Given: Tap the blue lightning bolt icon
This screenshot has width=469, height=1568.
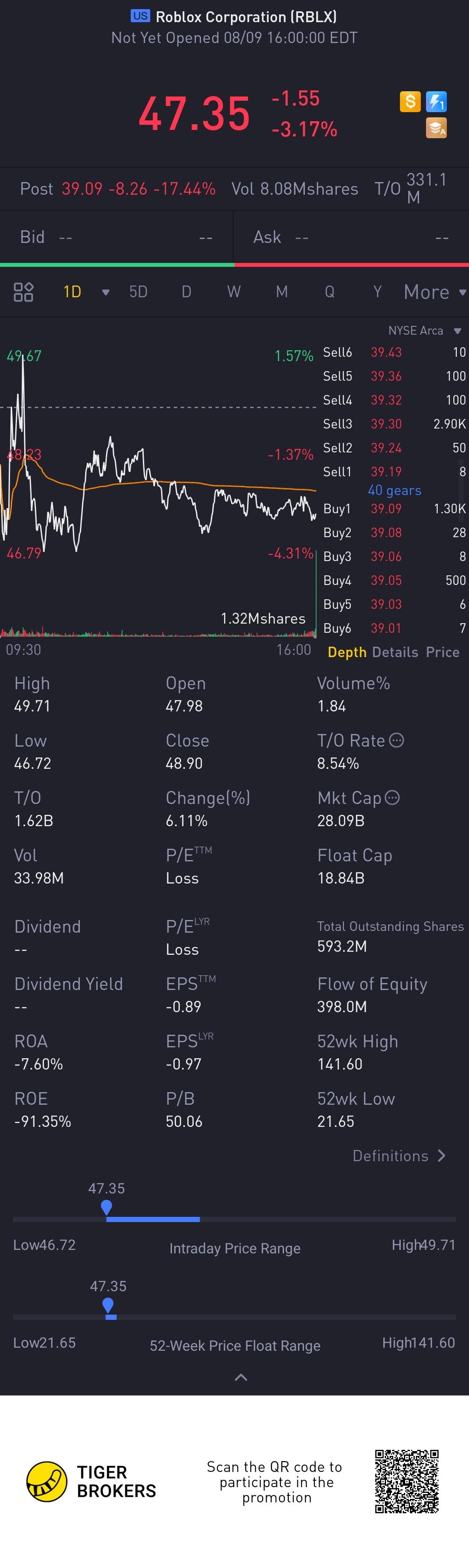Looking at the screenshot, I should 436,102.
